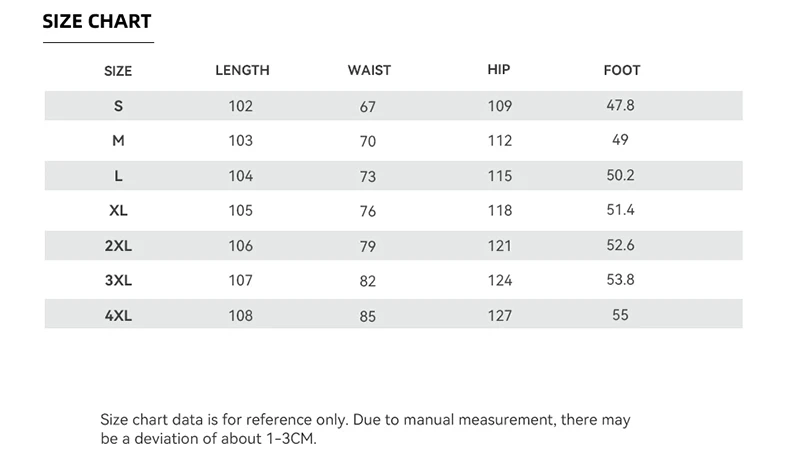Click the FOOT column header
The height and width of the screenshot is (451, 790).
[622, 70]
